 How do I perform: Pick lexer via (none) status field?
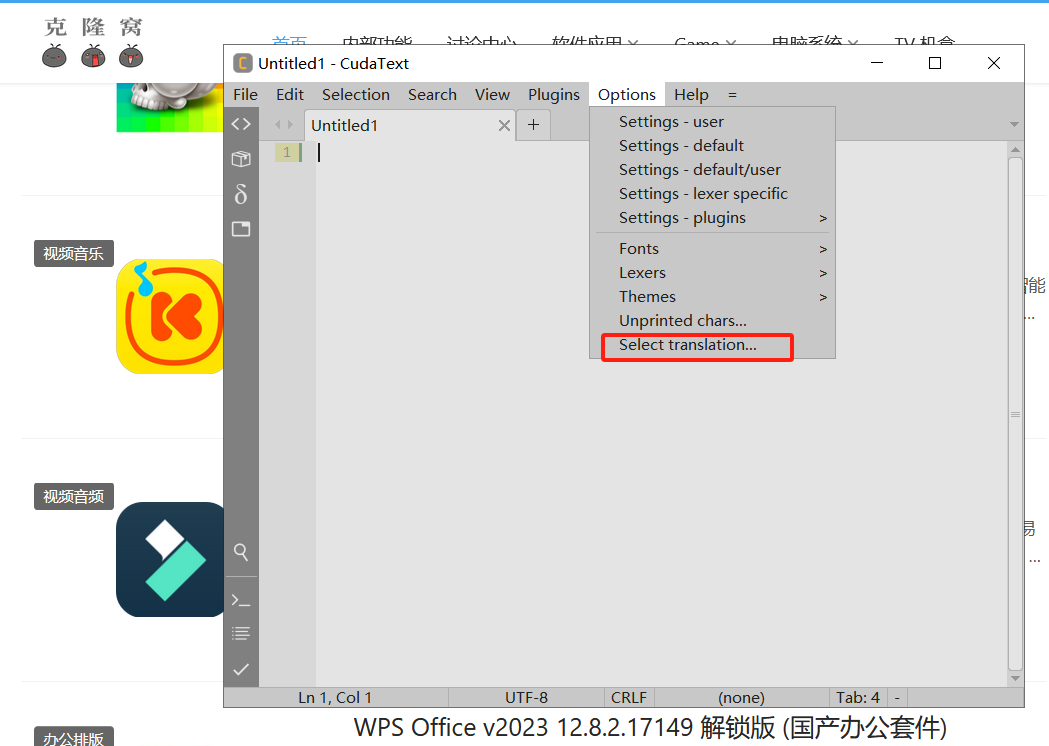741,698
